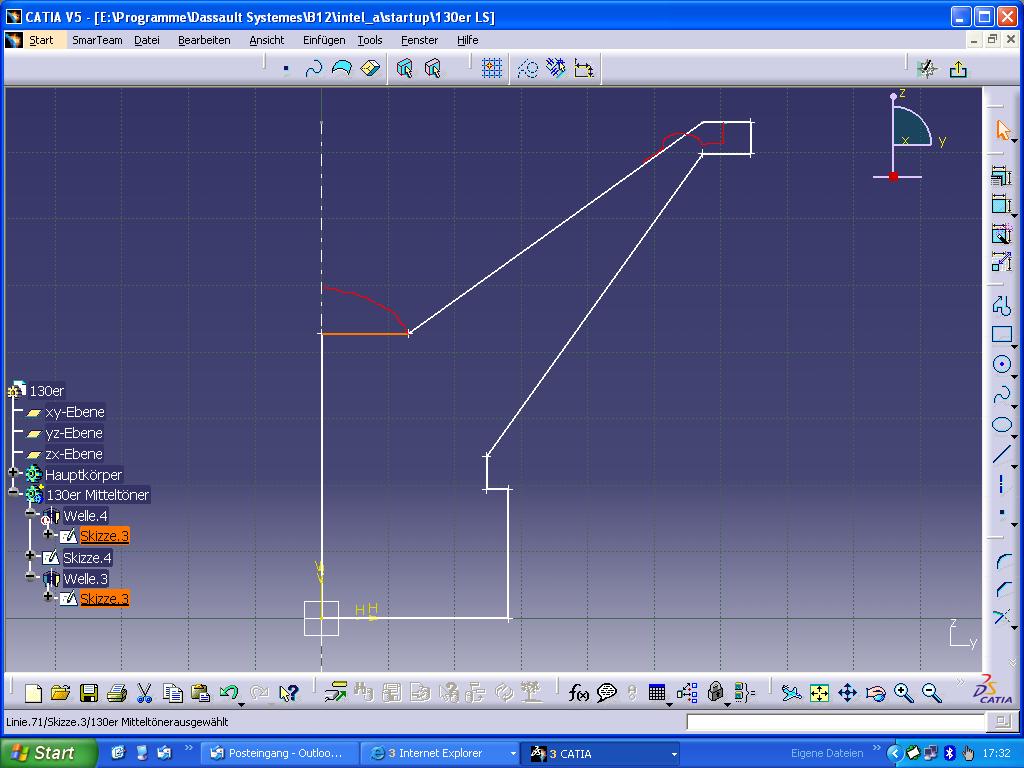Click the Zoom In magnifier icon
The width and height of the screenshot is (1024, 768).
pos(904,693)
